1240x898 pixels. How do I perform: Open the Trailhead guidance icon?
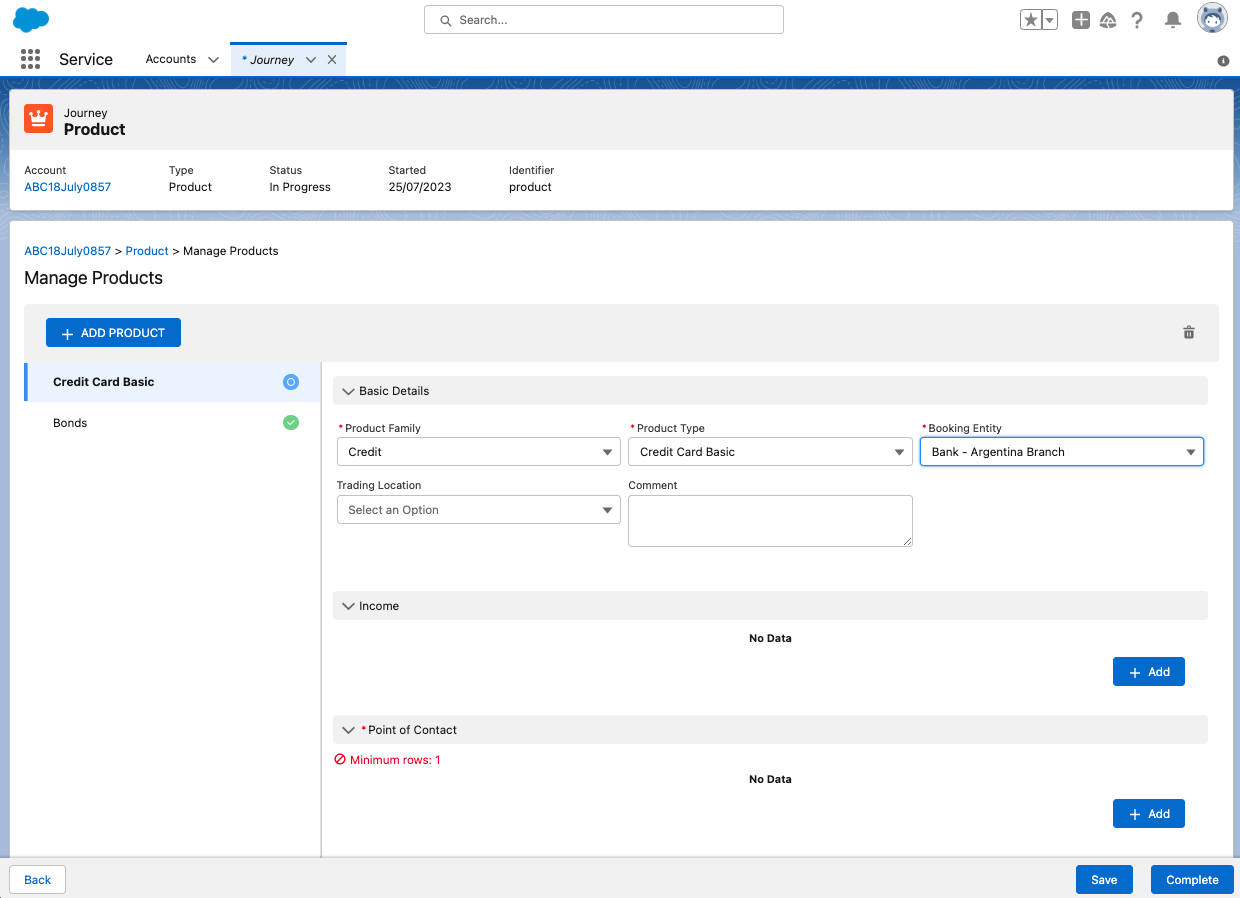click(x=1108, y=20)
